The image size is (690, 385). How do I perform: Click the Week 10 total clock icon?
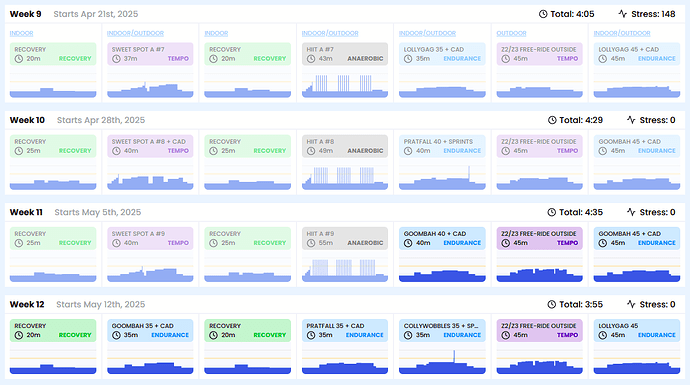[x=552, y=120]
